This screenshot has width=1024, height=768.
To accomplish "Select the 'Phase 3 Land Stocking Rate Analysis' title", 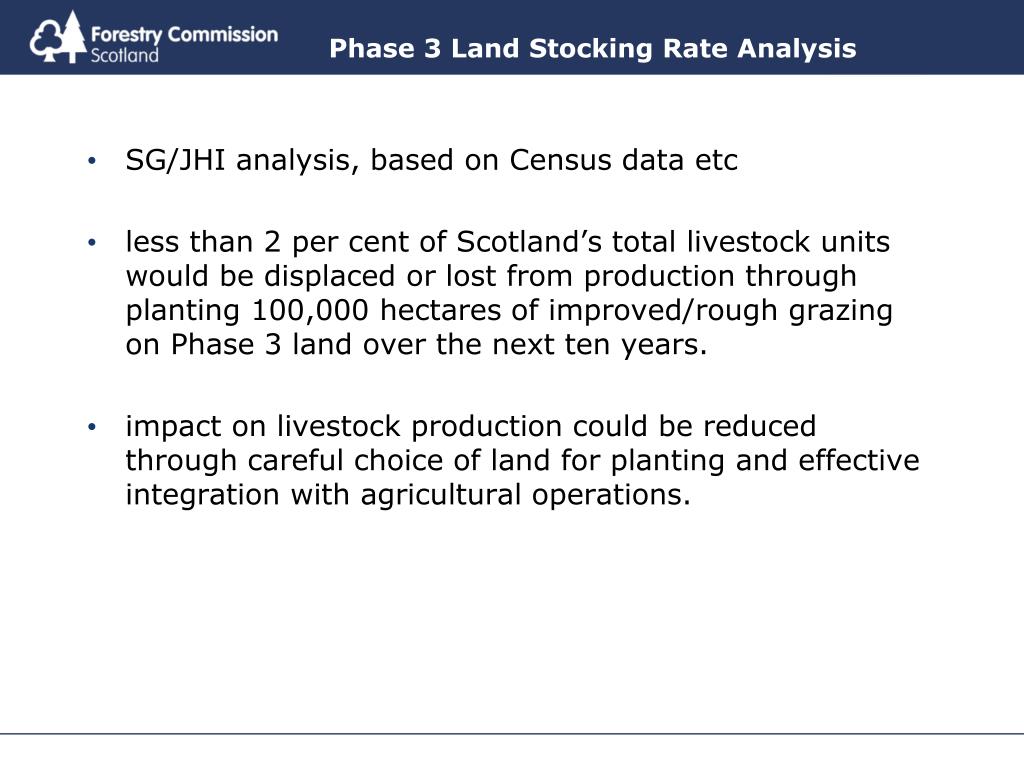I will point(592,48).
